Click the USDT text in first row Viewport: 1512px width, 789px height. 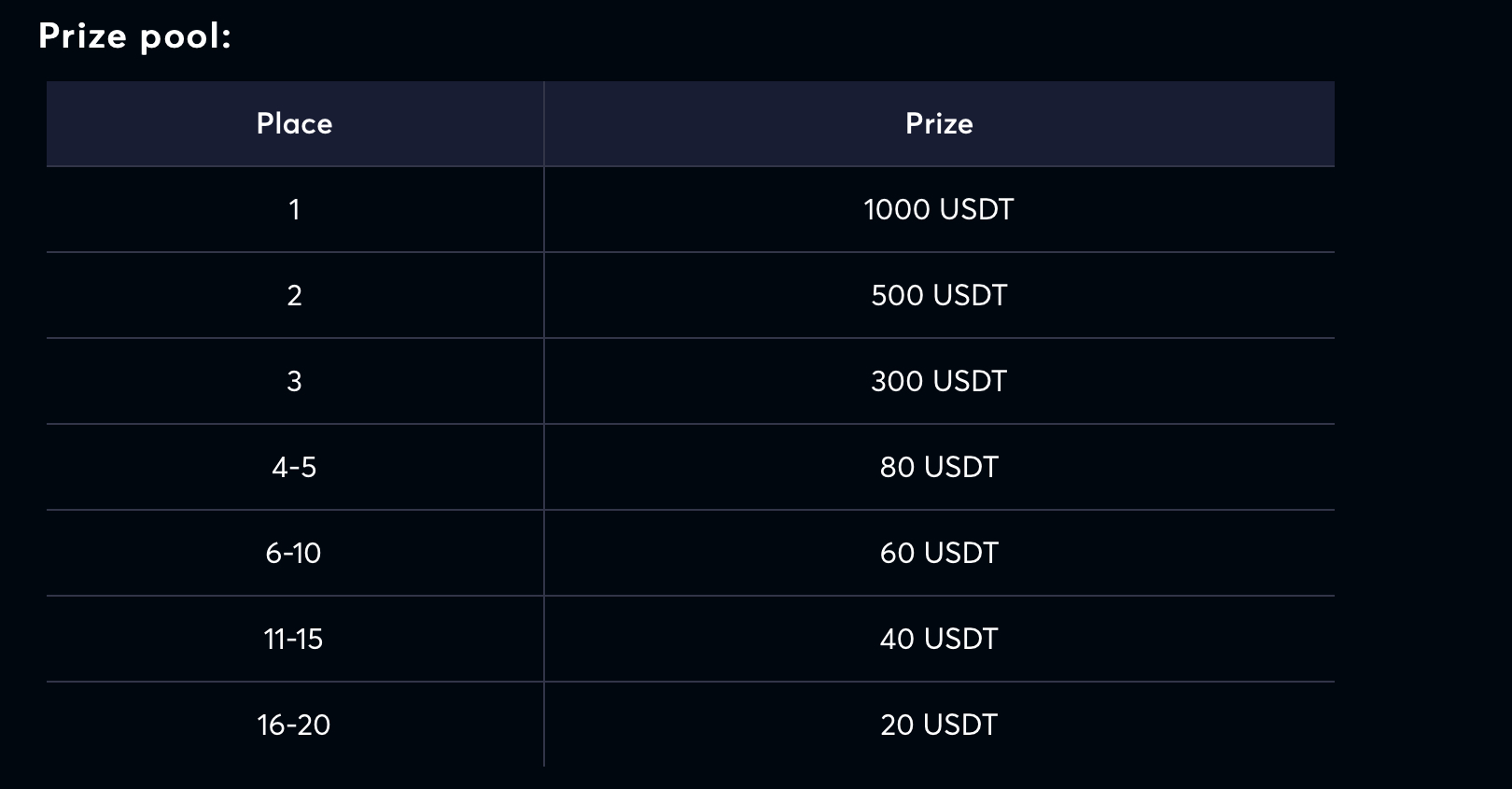click(x=976, y=210)
